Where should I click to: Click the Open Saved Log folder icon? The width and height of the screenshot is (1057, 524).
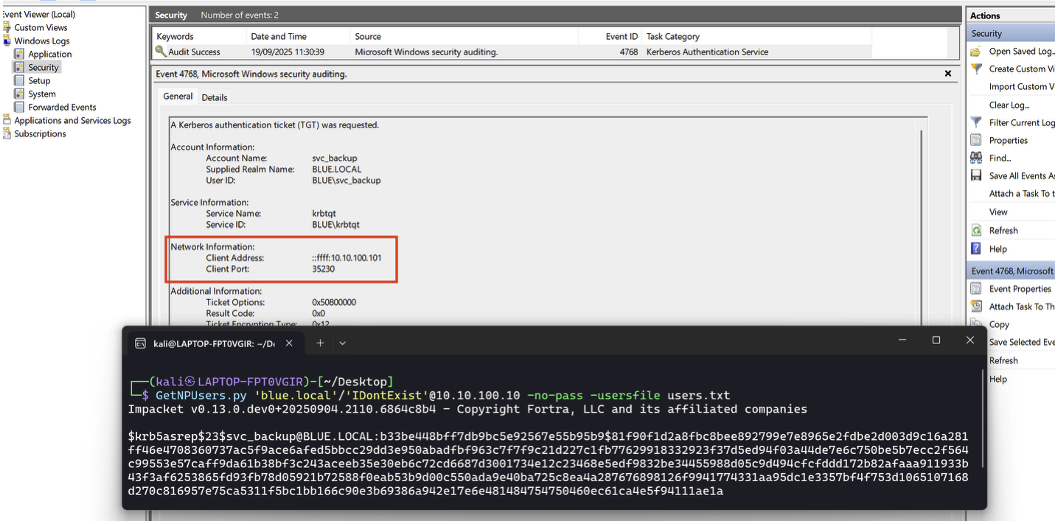click(x=975, y=51)
